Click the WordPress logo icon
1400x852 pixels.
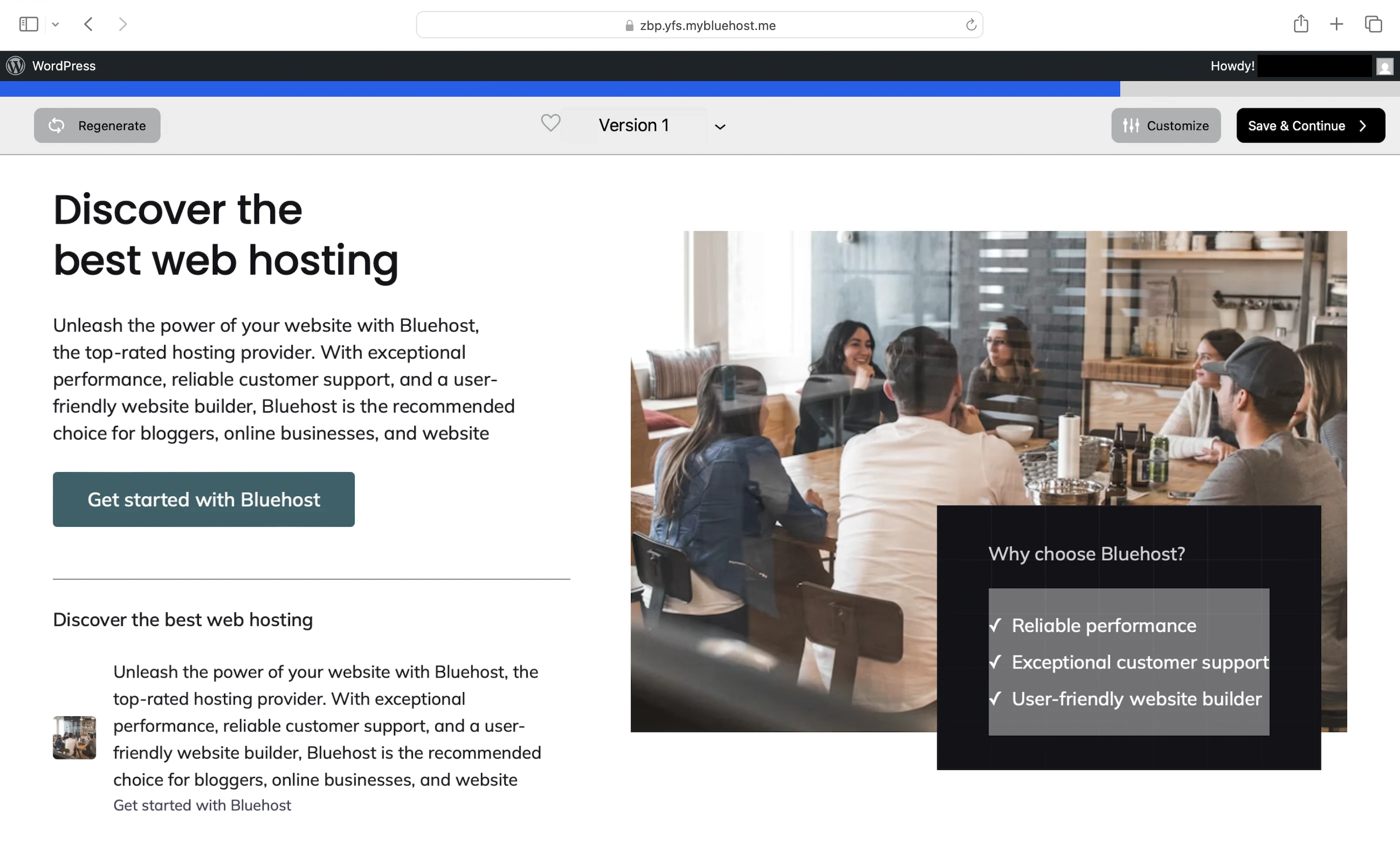15,66
